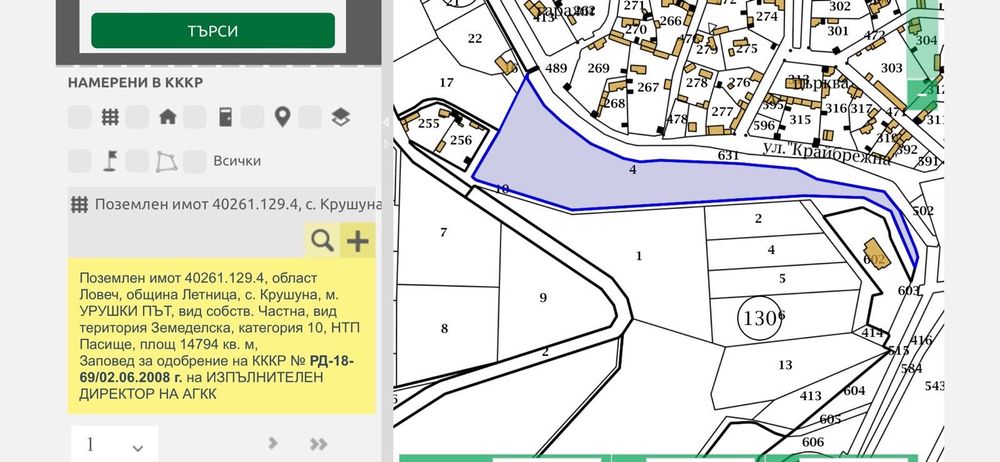Click the flag marker icon
This screenshot has width=1000, height=462.
tap(110, 161)
